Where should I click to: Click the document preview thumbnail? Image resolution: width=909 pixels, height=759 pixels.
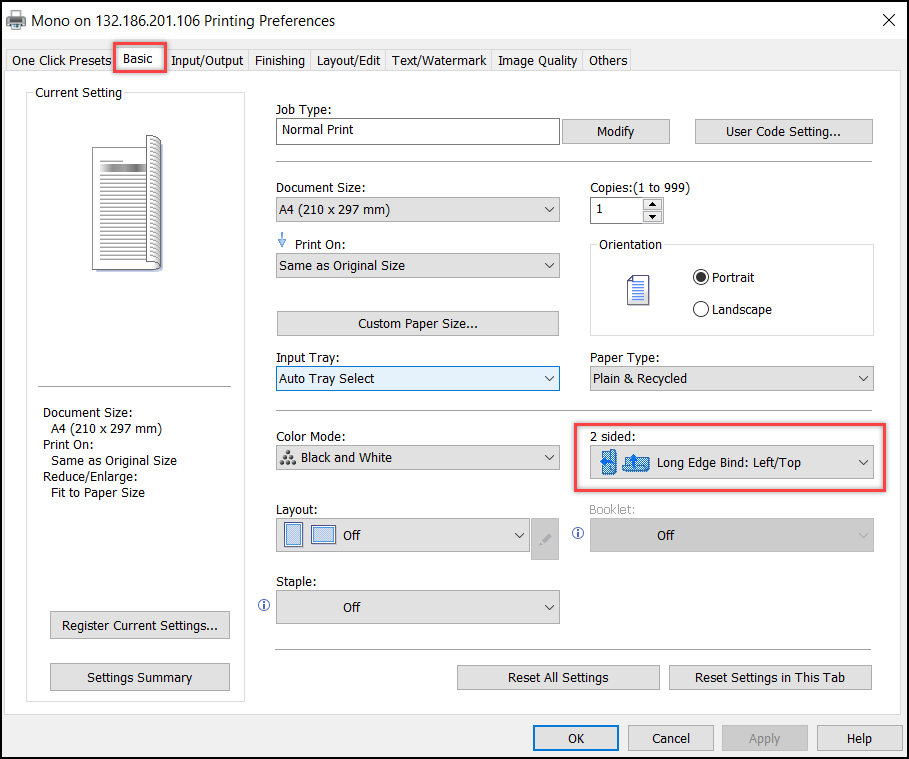click(x=125, y=202)
